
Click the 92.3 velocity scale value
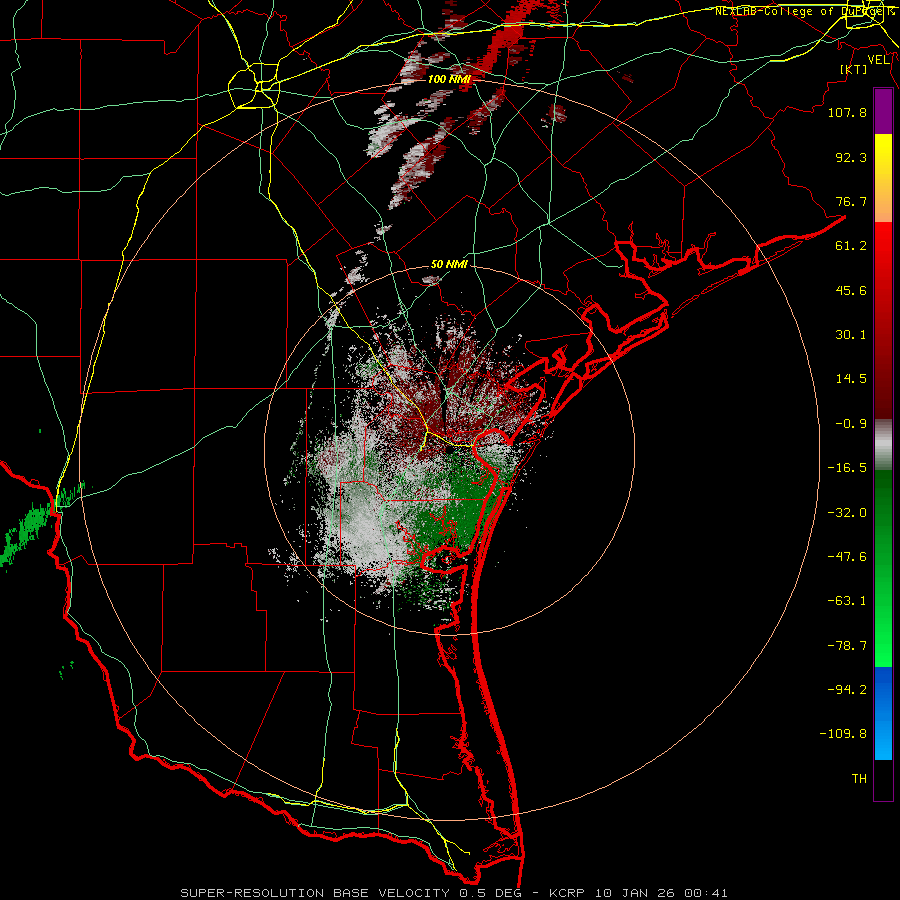(x=851, y=157)
